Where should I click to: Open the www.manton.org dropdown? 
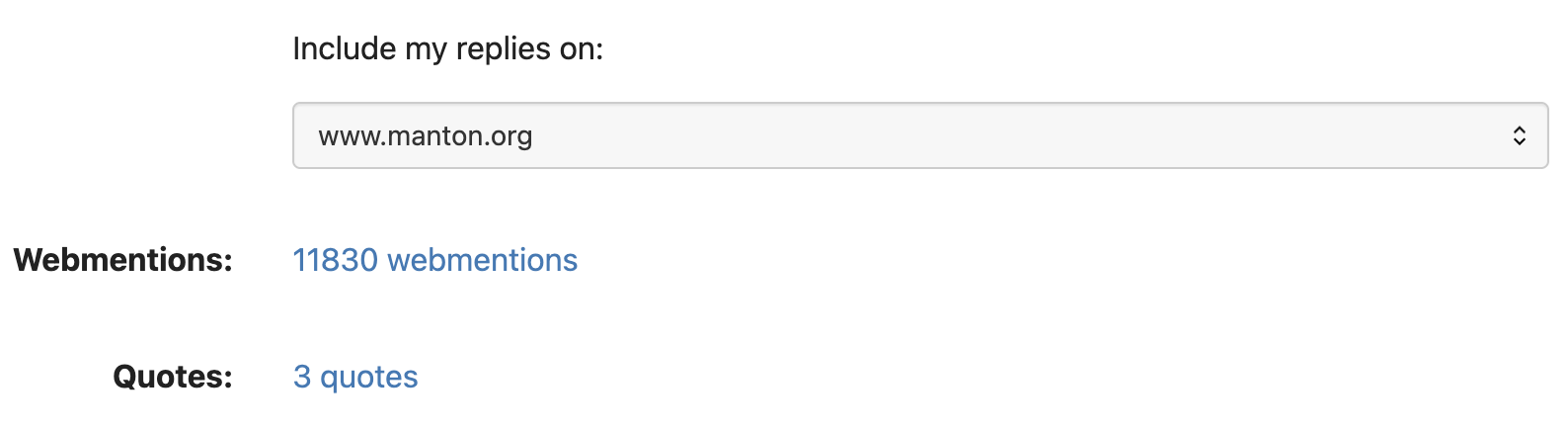tap(919, 135)
